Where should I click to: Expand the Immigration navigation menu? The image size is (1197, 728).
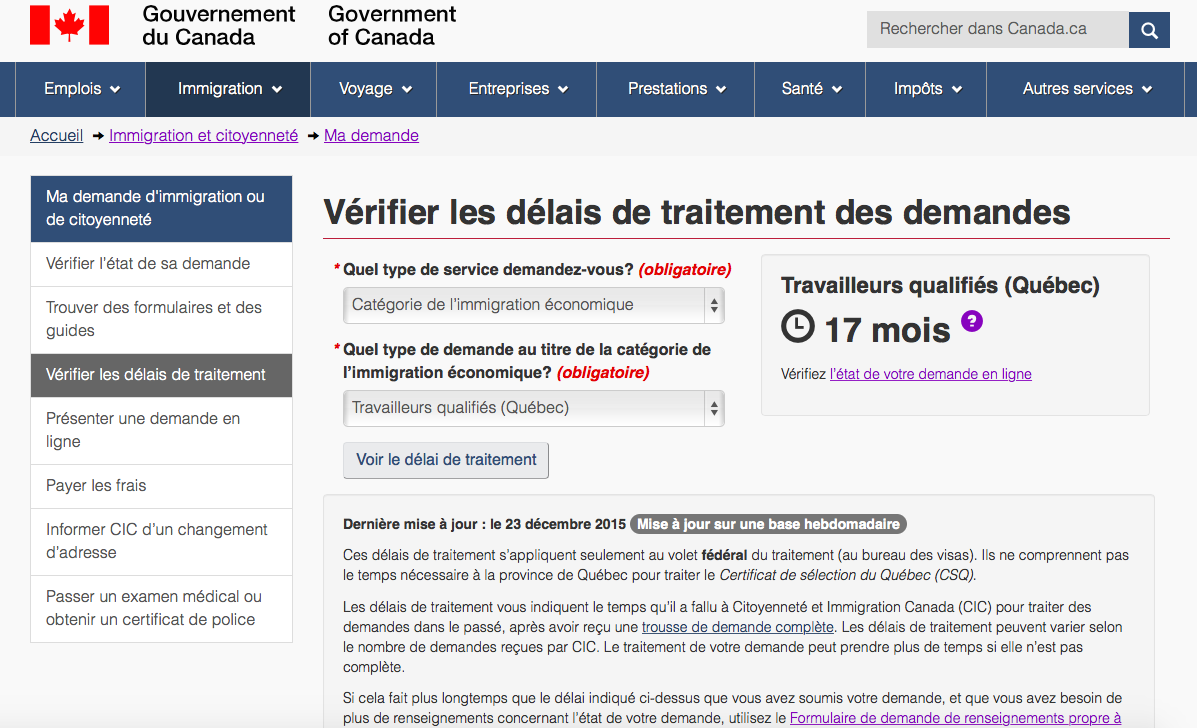click(229, 89)
